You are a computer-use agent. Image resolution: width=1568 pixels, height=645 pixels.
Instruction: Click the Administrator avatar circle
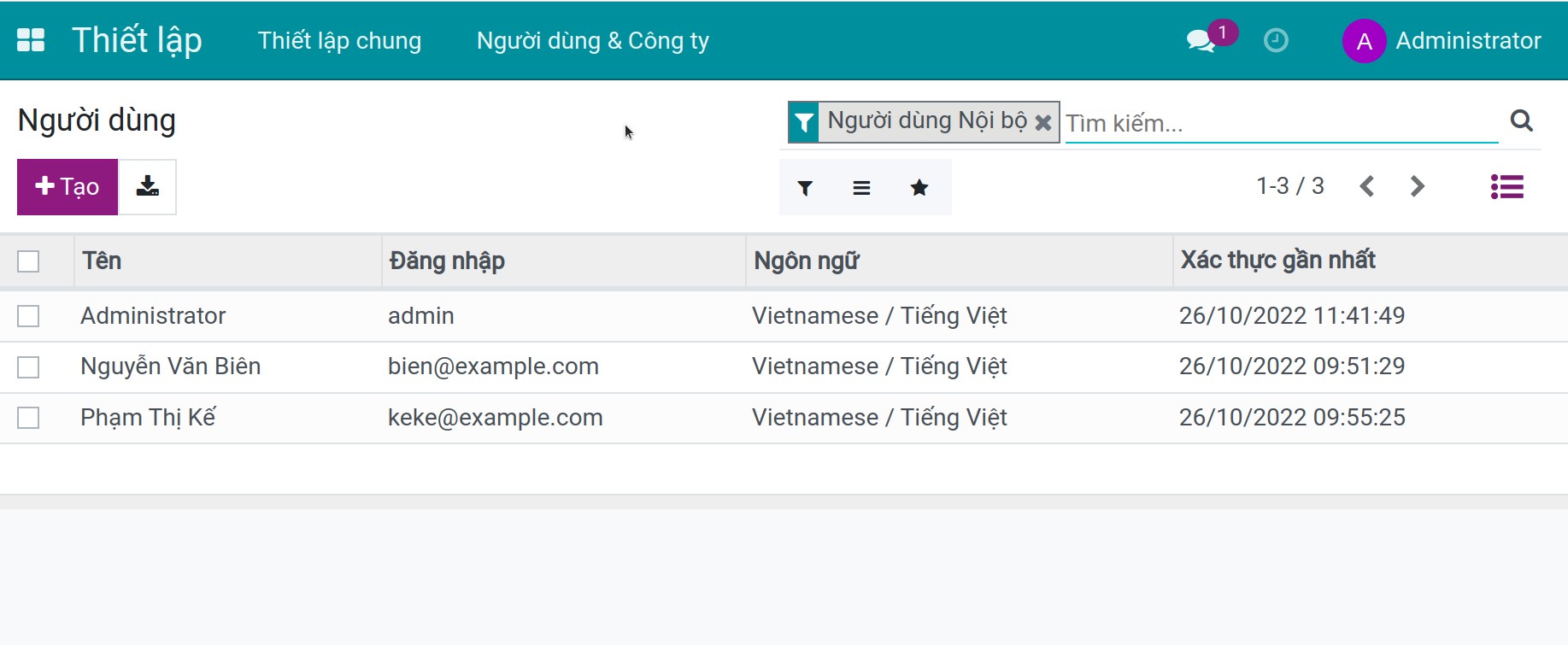pos(1365,41)
